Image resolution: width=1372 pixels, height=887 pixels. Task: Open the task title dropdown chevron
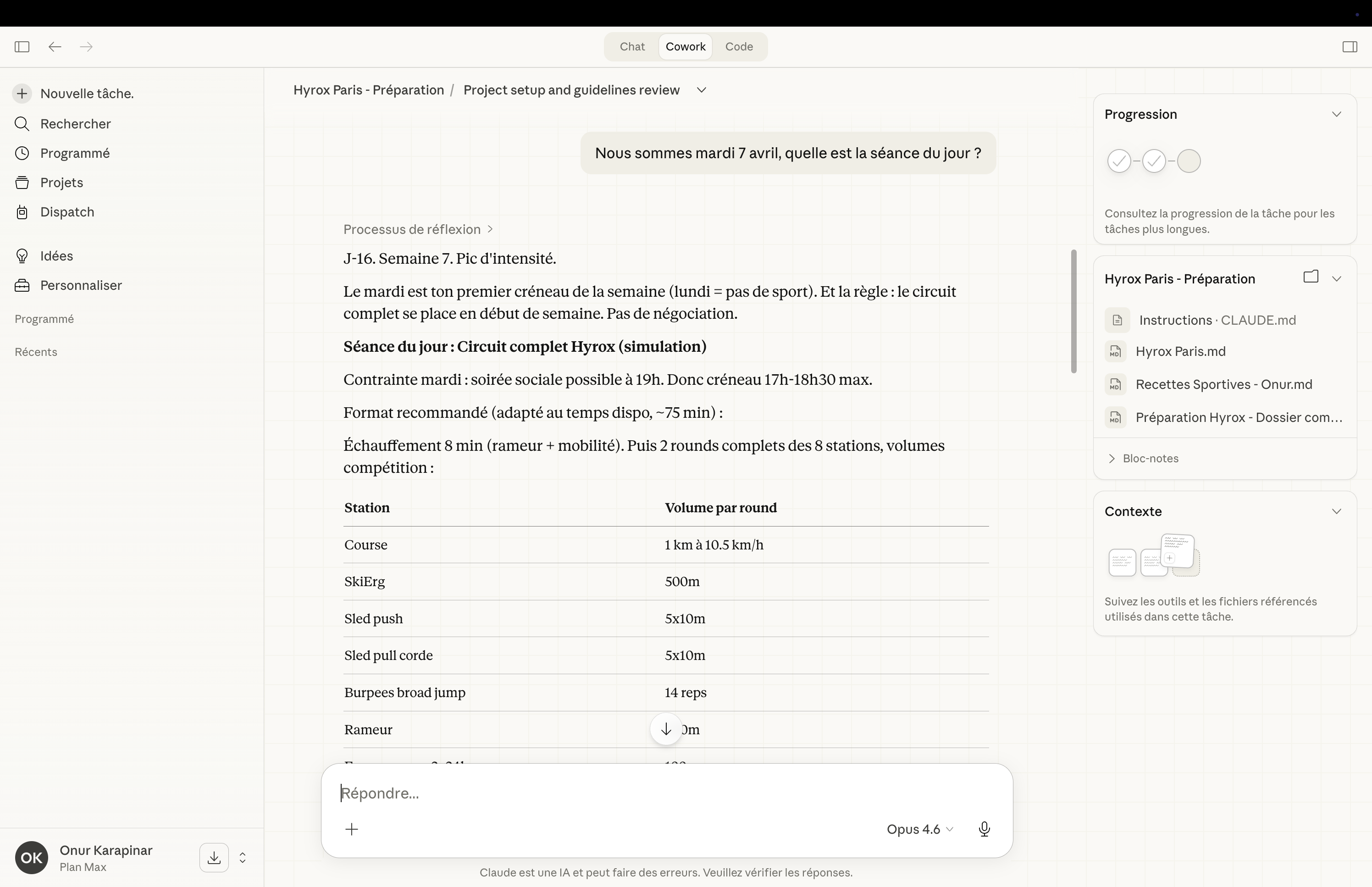click(x=701, y=90)
